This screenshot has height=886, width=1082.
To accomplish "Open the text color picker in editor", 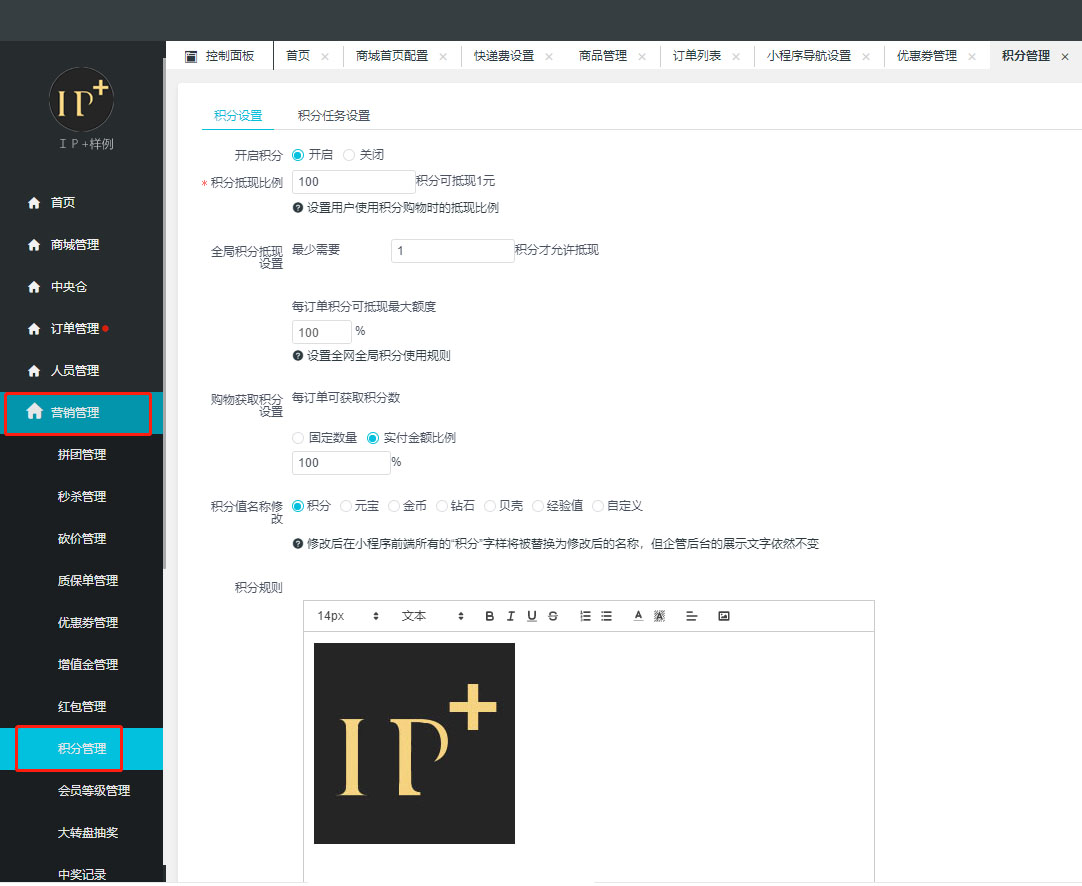I will point(638,616).
